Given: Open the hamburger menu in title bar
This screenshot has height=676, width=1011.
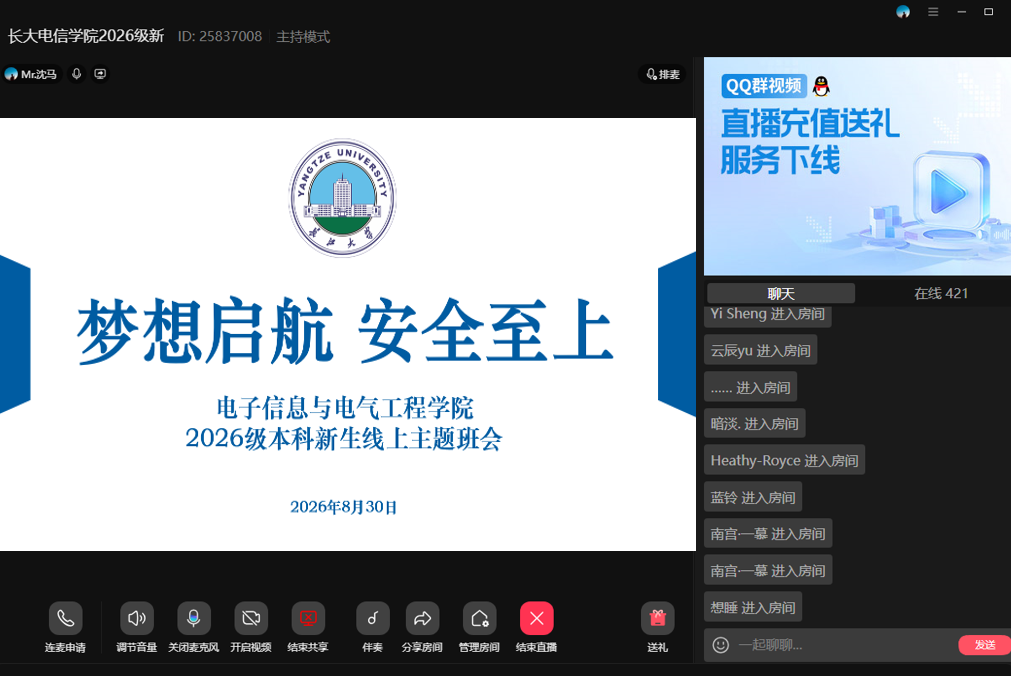Looking at the screenshot, I should pyautogui.click(x=933, y=12).
